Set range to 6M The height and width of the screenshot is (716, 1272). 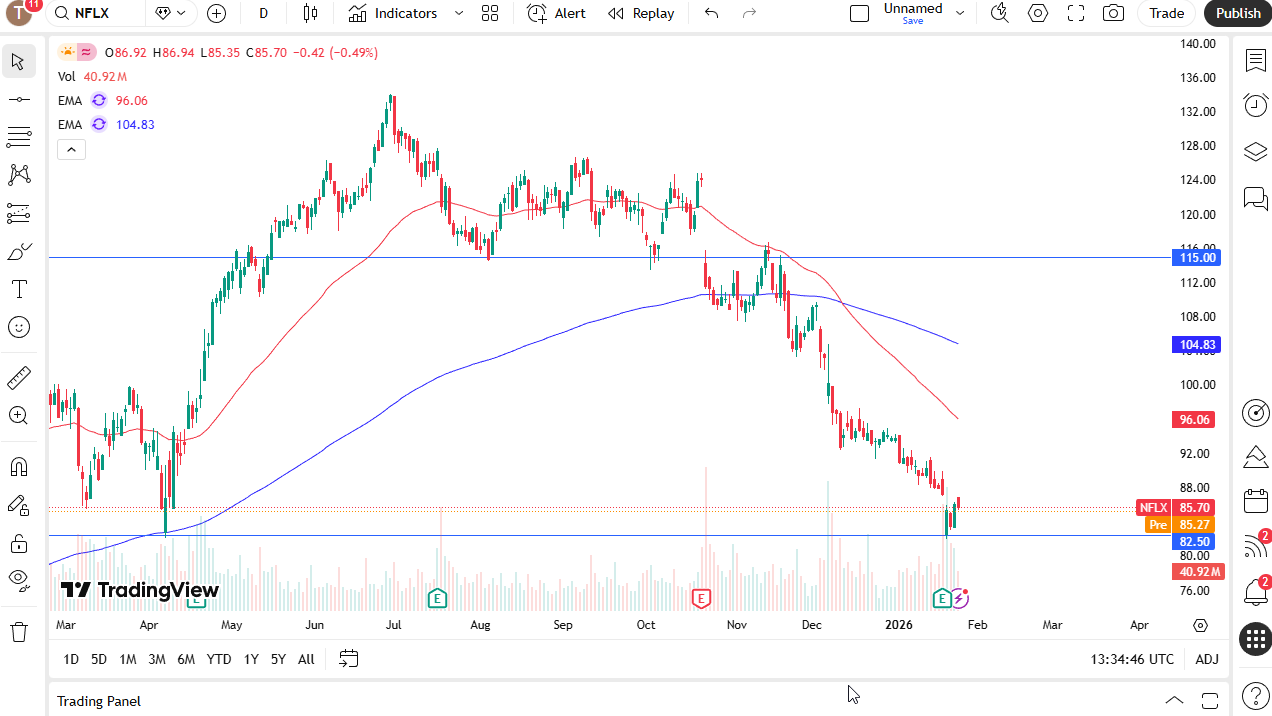coord(186,659)
